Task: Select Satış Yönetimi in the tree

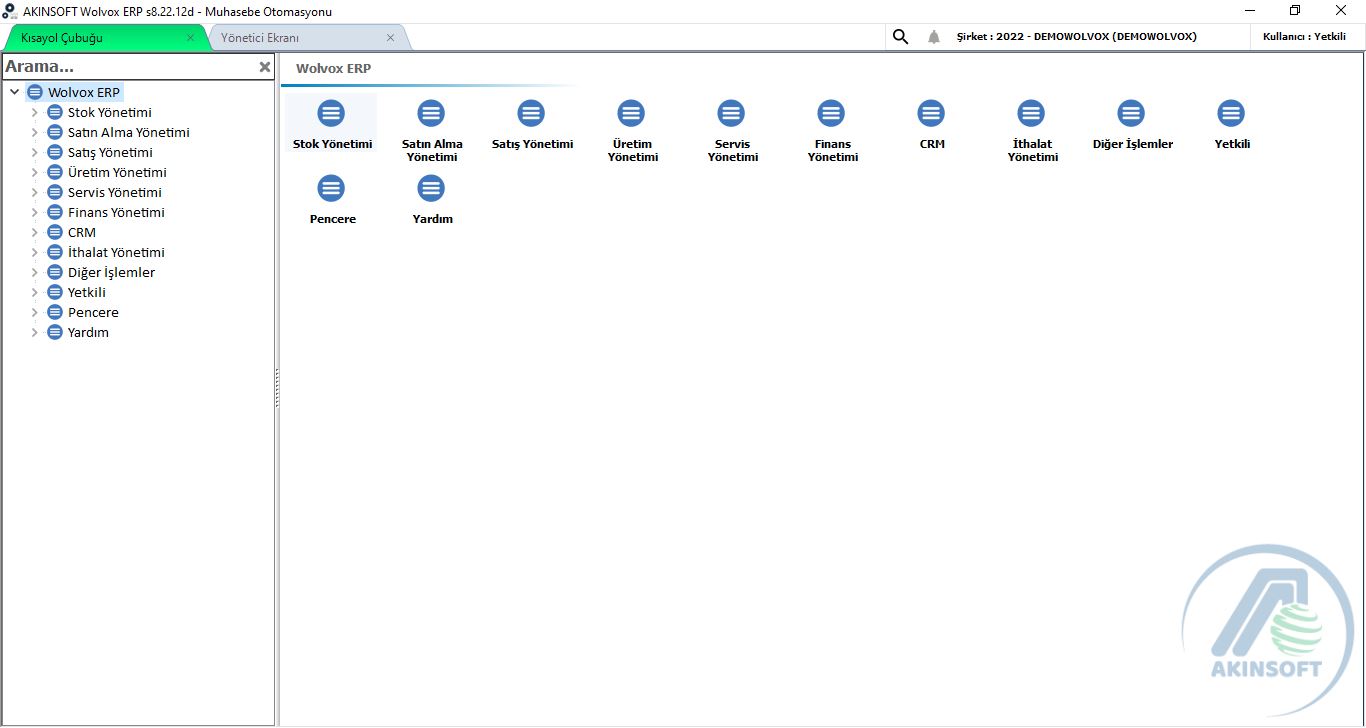Action: [110, 152]
